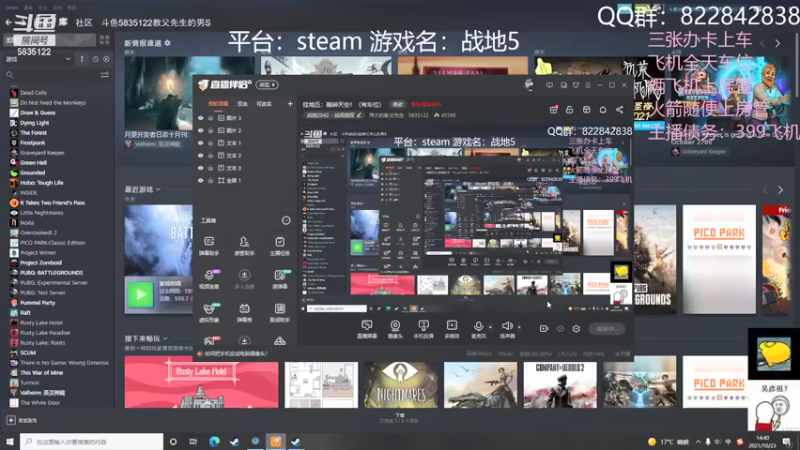Open the Windows Start menu
The image size is (800, 450).
(9, 442)
